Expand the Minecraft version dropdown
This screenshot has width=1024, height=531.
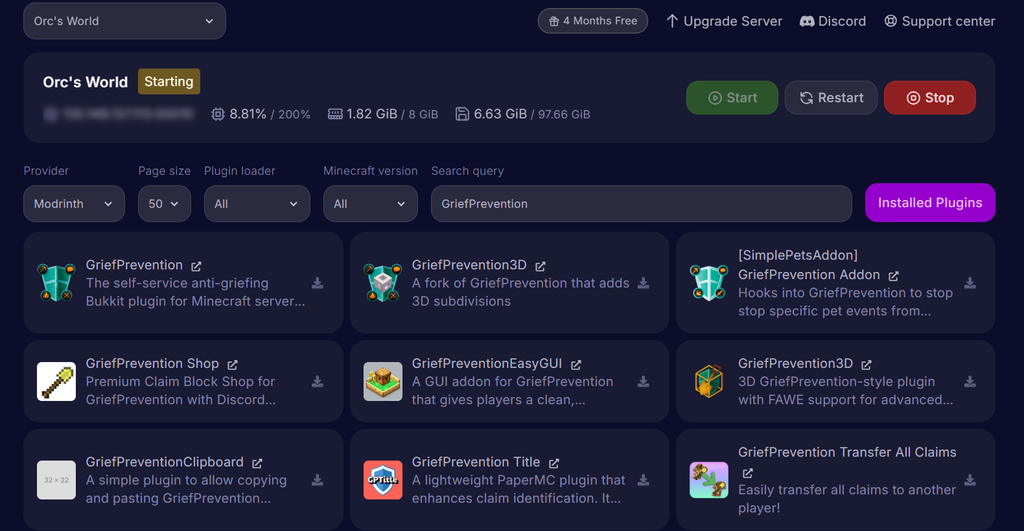click(x=370, y=204)
